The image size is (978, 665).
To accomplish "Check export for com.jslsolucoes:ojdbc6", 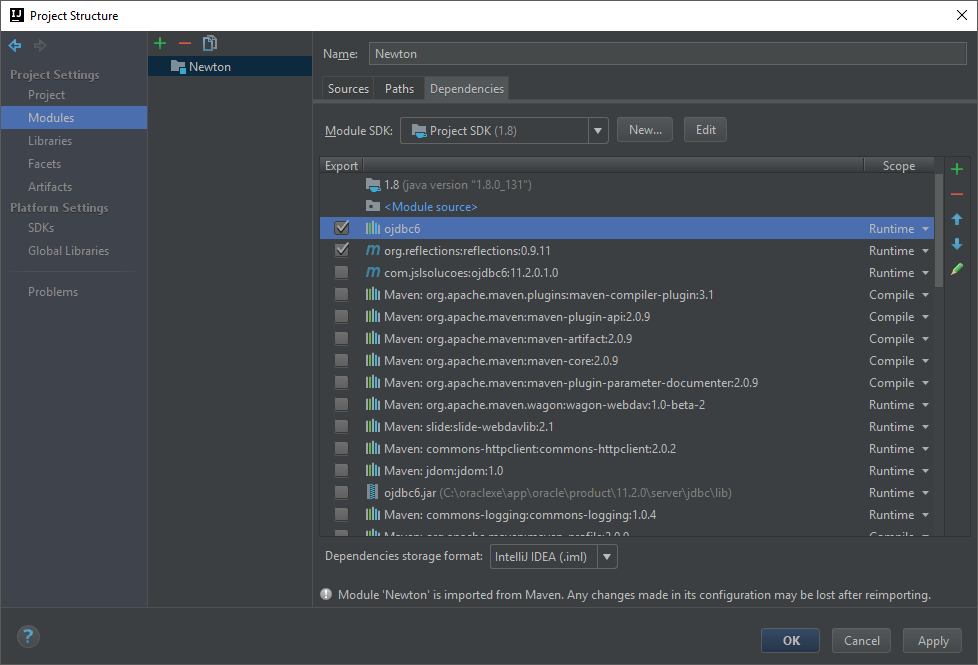I will coord(341,272).
